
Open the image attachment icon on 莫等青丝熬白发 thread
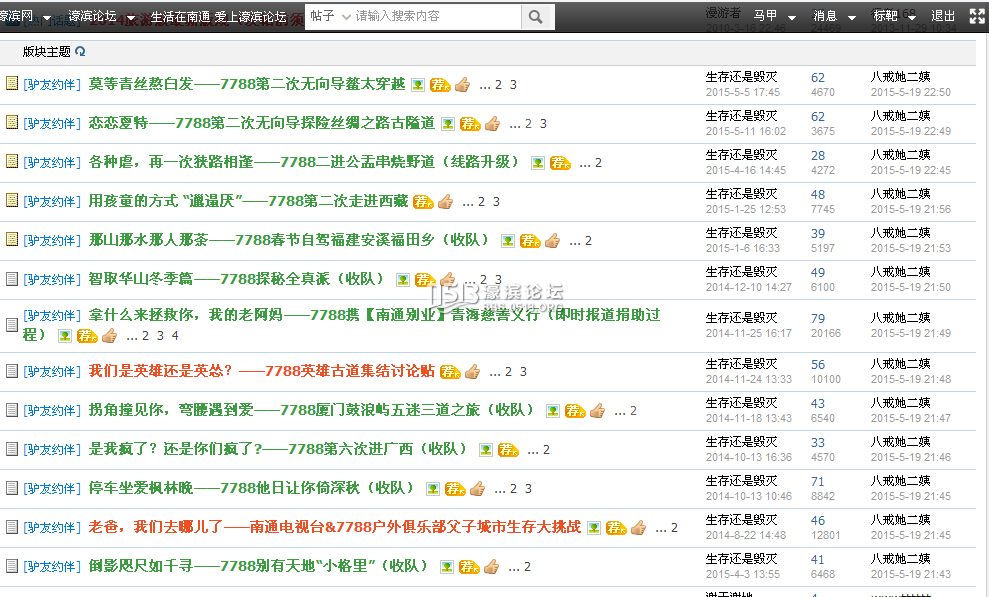click(417, 85)
